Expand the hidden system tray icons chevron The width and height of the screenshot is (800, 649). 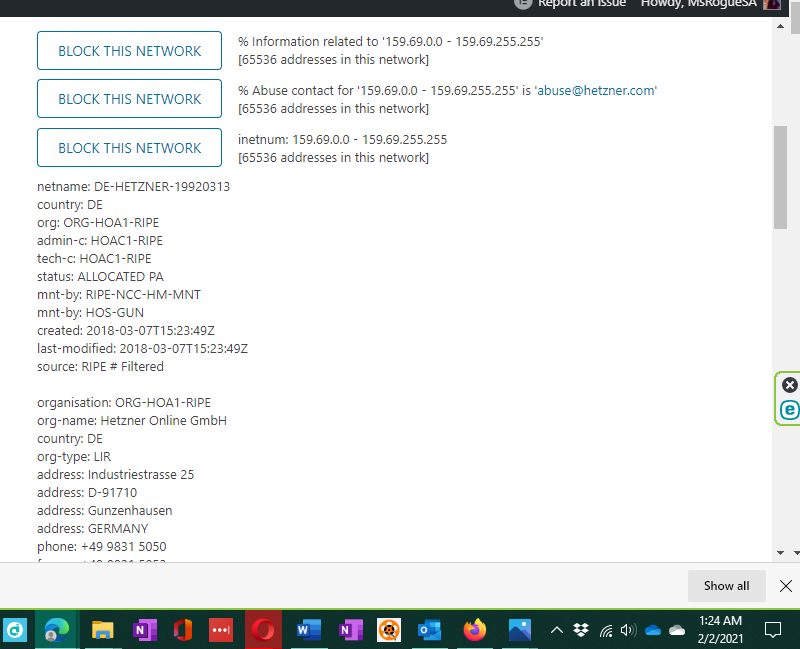click(x=557, y=630)
